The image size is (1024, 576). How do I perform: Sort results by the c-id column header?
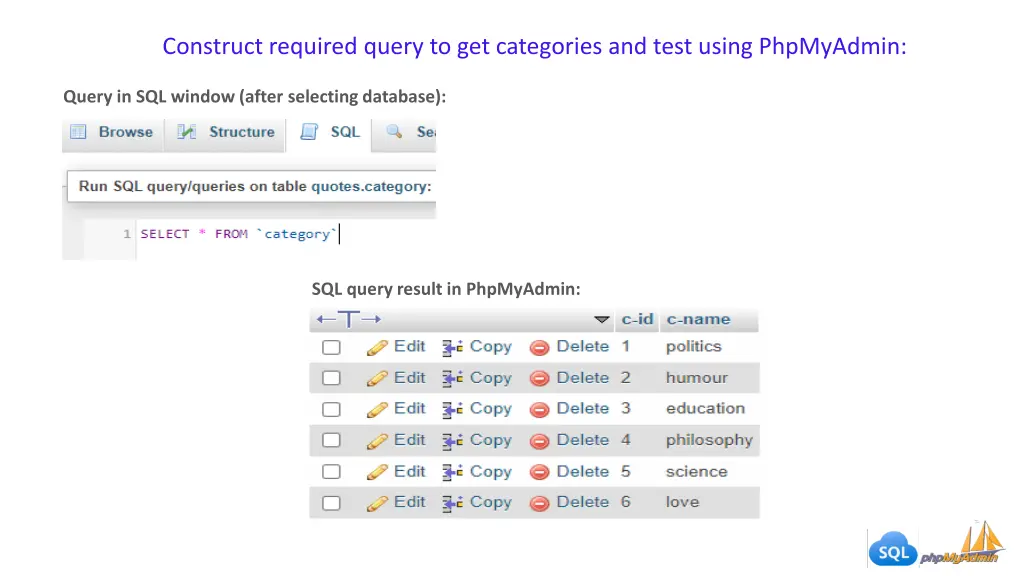[x=637, y=320]
